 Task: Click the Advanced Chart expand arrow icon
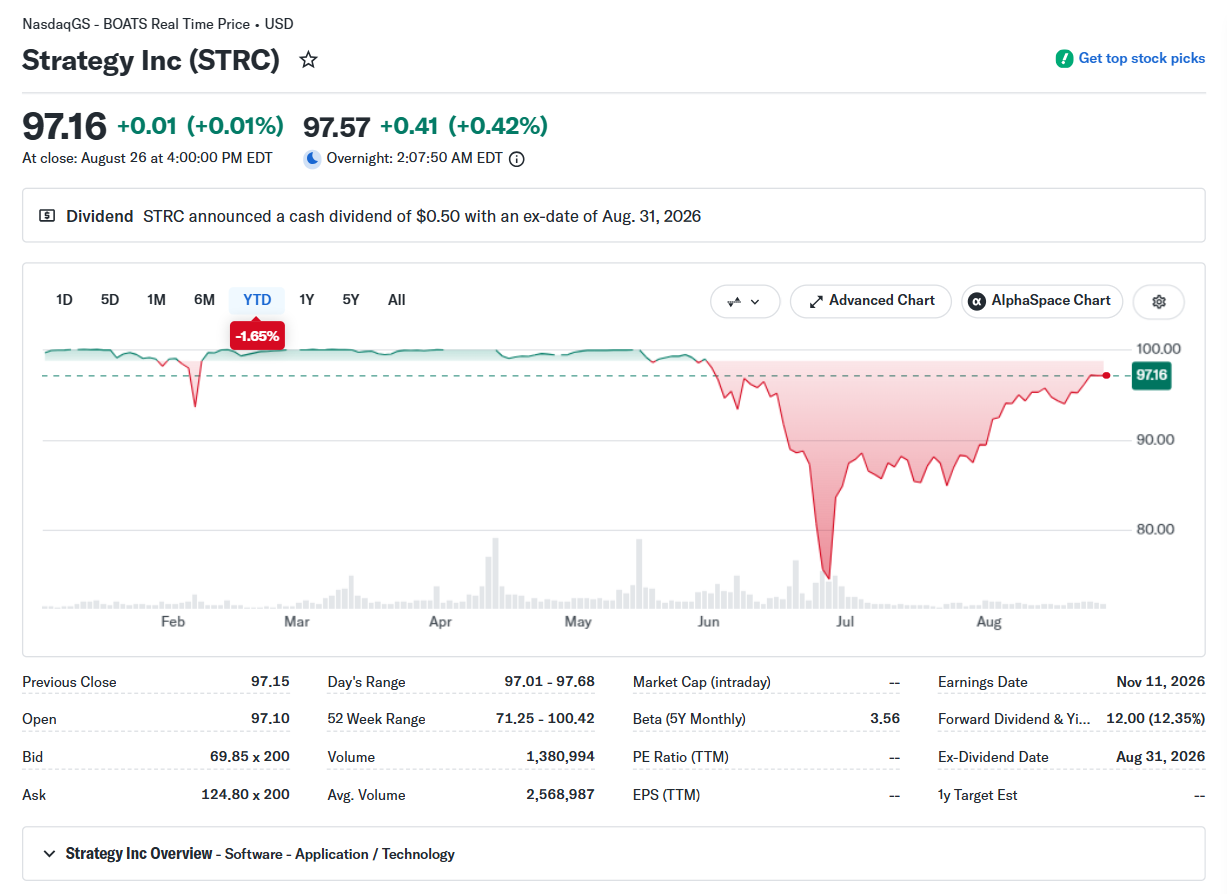(815, 301)
